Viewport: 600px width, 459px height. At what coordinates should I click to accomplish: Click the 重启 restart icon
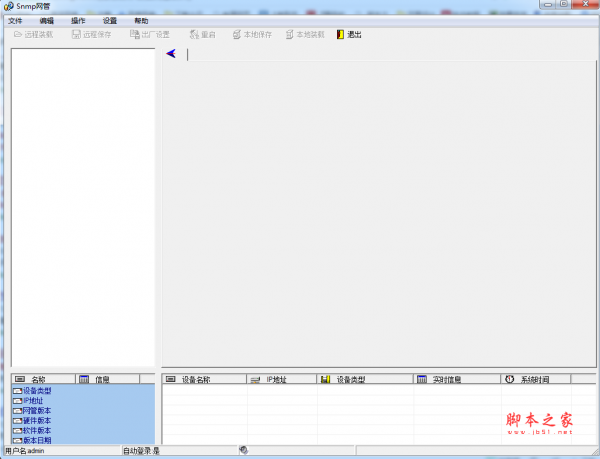coord(194,34)
